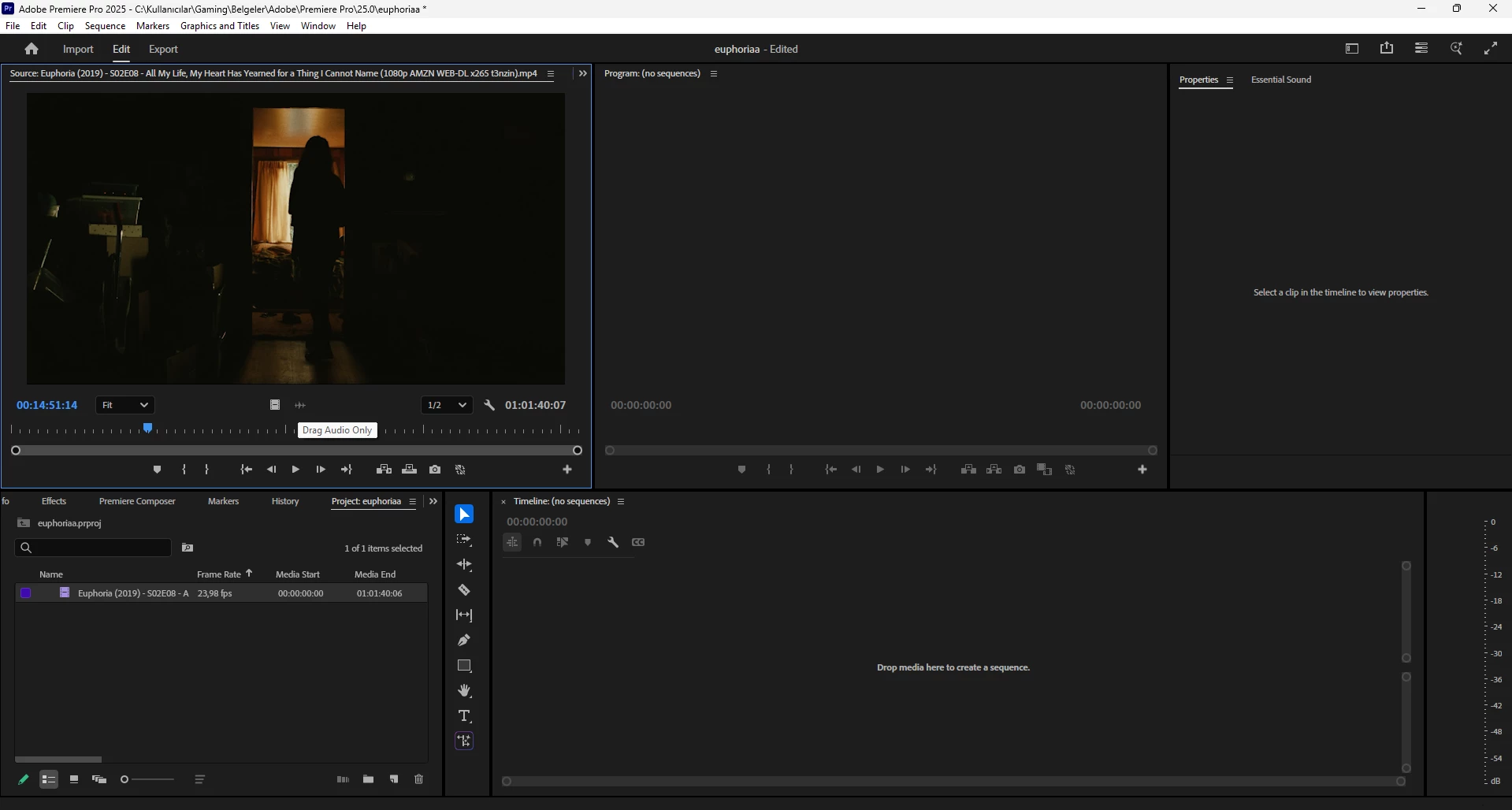Screen dimensions: 1512x810
Task: Select the Track Select Forward tool
Action: (x=464, y=540)
